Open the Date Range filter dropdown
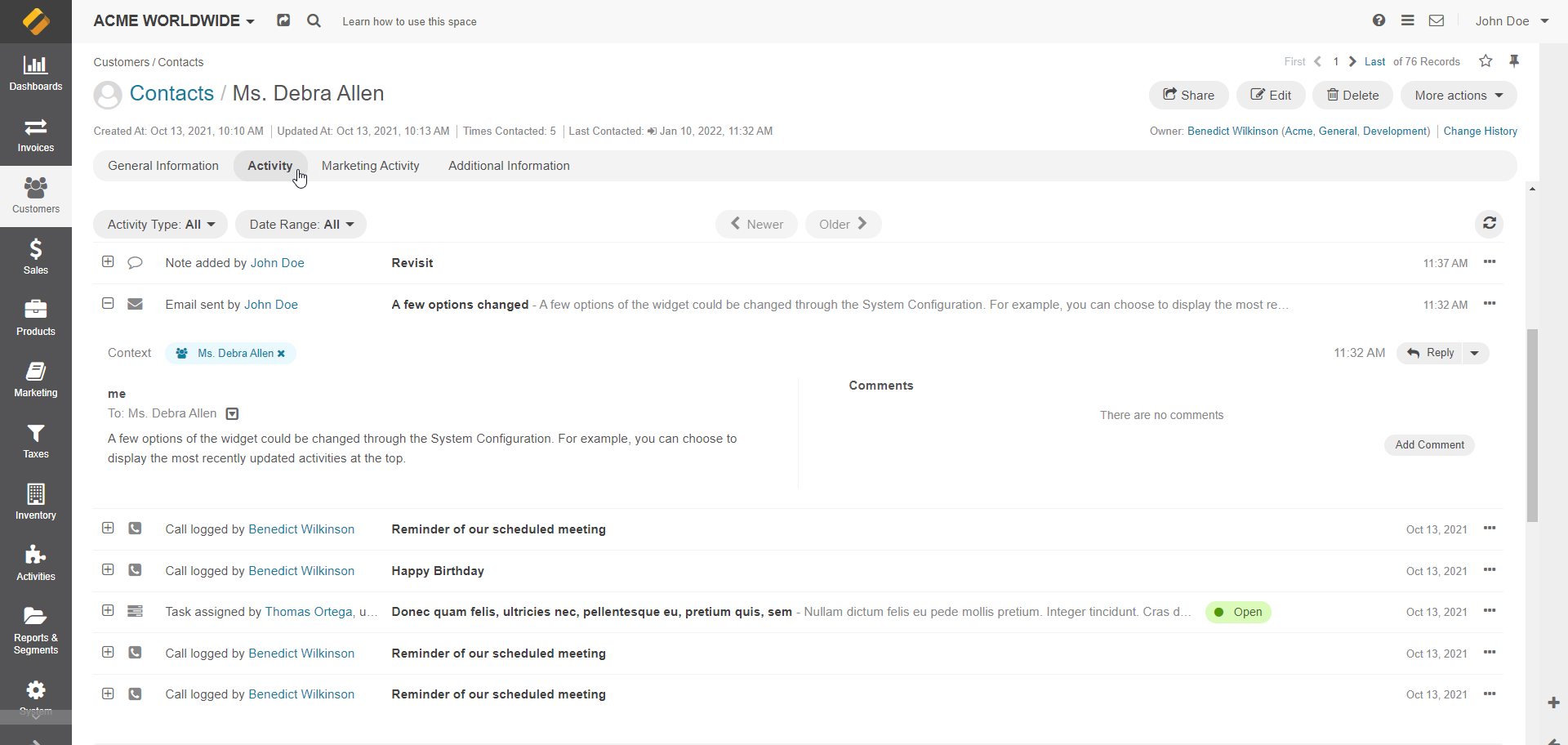The width and height of the screenshot is (1568, 745). click(x=301, y=225)
